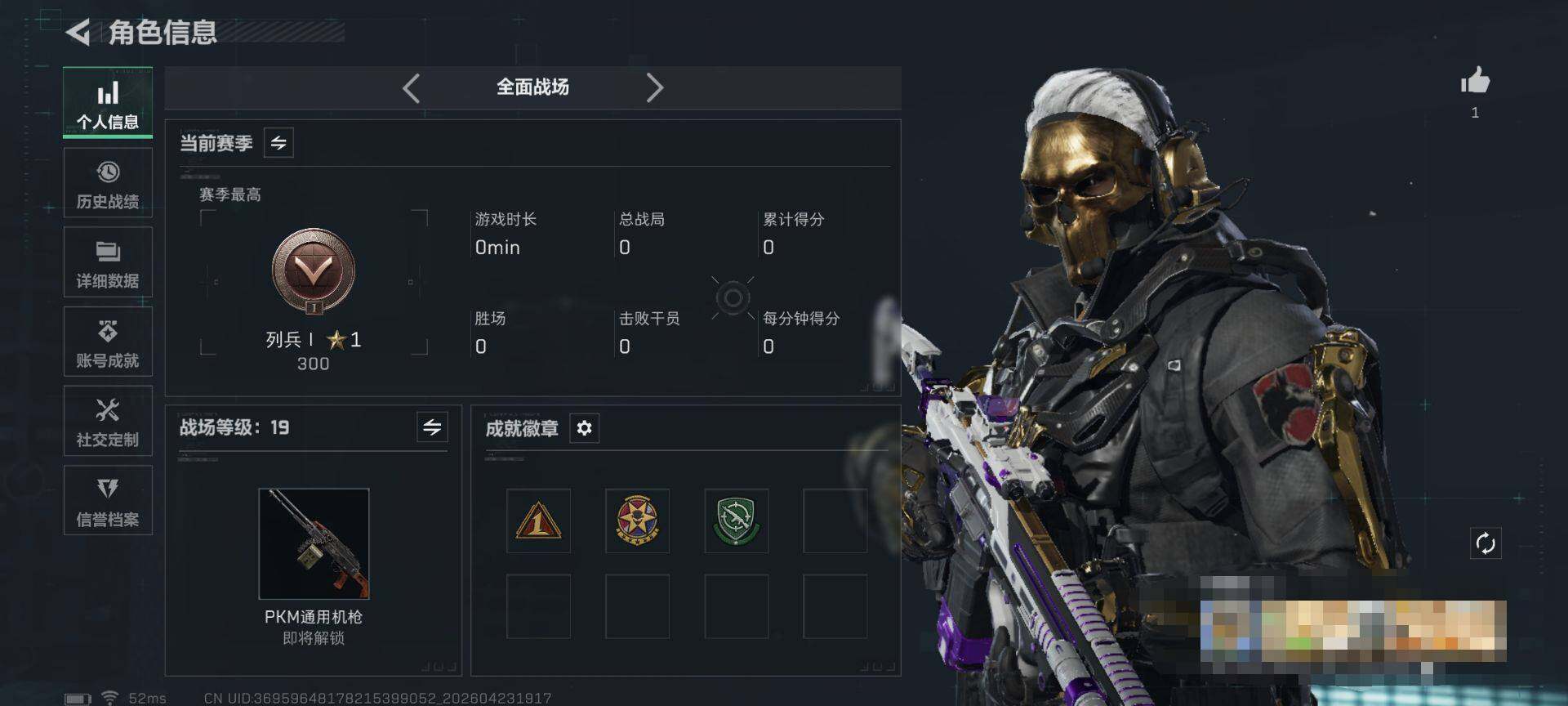Select the green shield rifle badge
Image resolution: width=1568 pixels, height=706 pixels.
[x=736, y=521]
